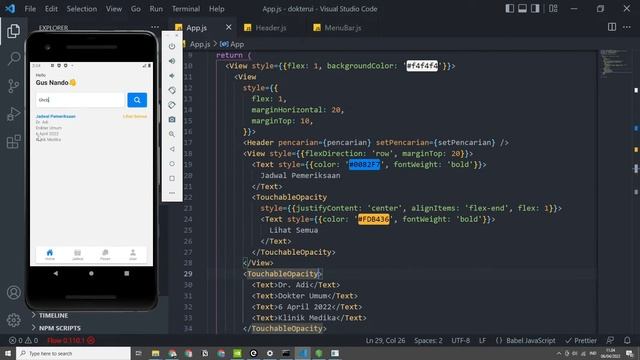Click Ln 29, Col 26 in status bar

coord(385,340)
